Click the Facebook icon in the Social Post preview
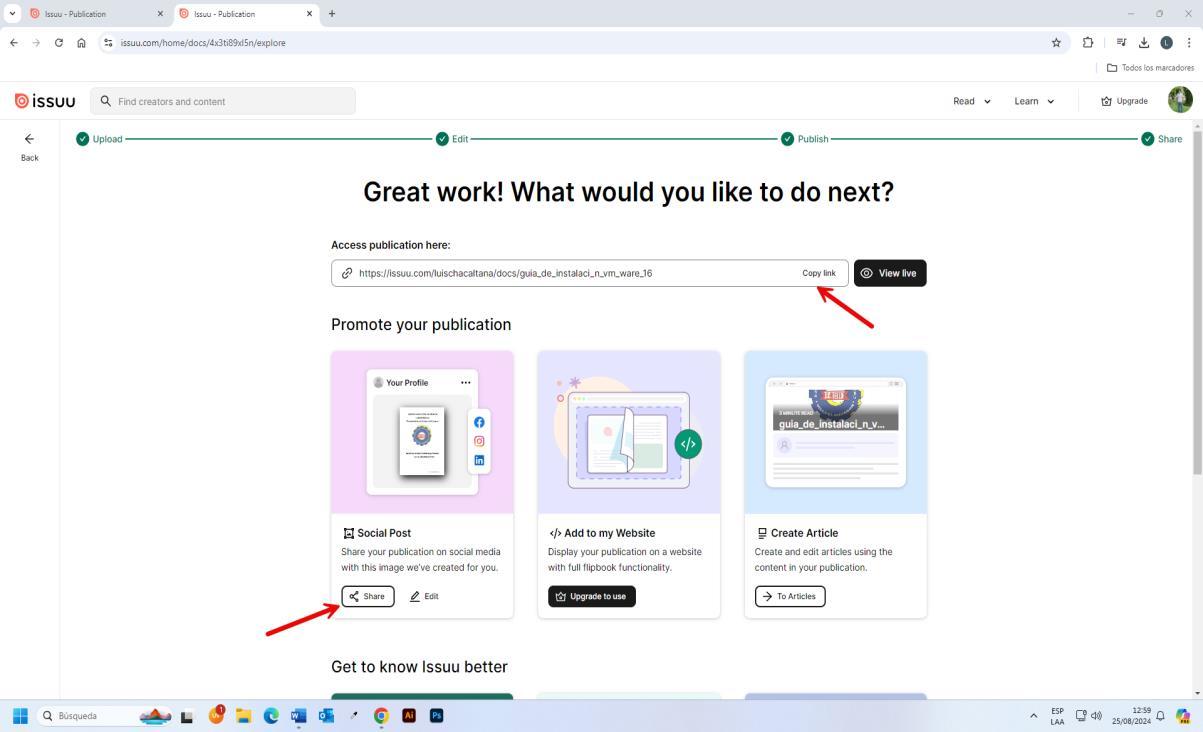Viewport: 1203px width, 732px height. 479,422
